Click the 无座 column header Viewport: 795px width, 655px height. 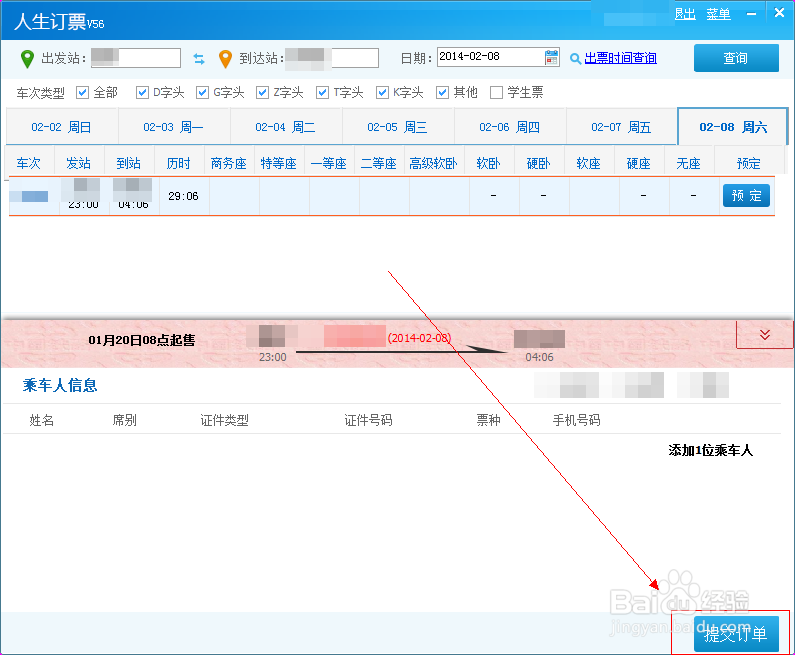689,163
